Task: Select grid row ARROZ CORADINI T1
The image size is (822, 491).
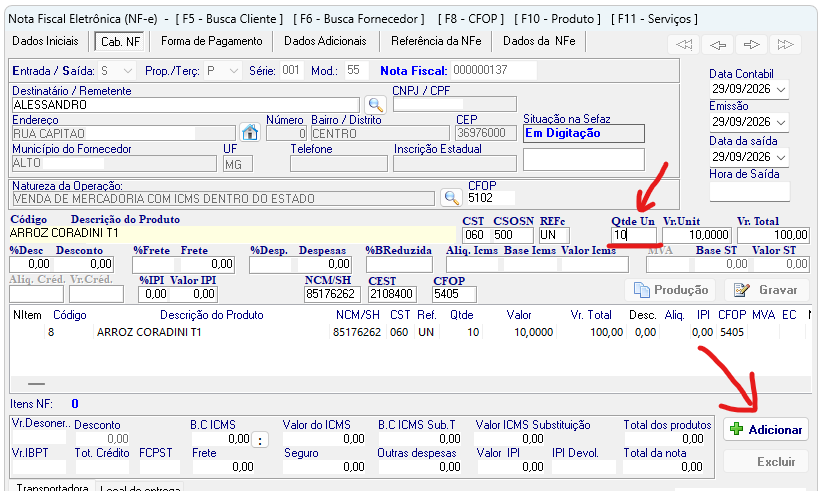Action: (409, 332)
